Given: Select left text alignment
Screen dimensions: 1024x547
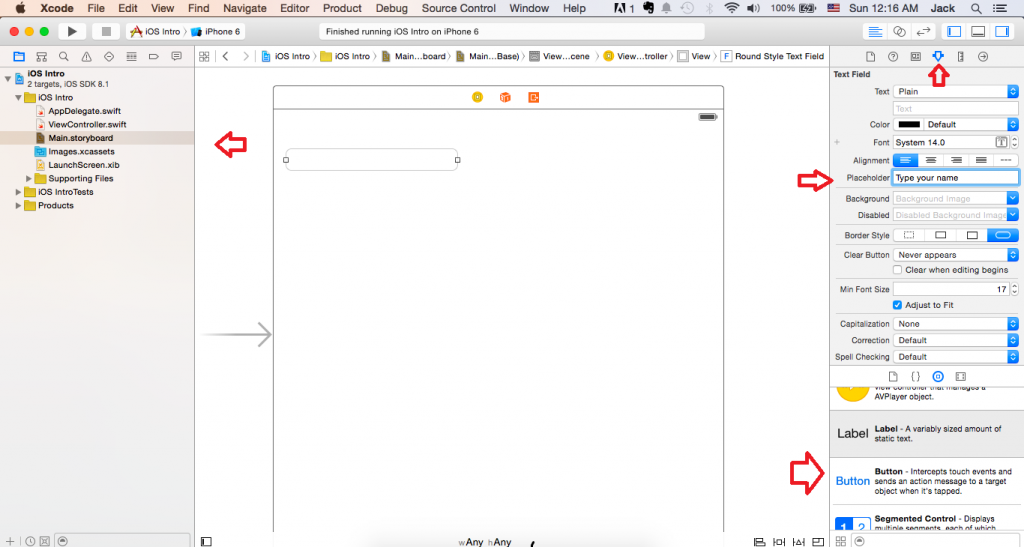Looking at the screenshot, I should (x=906, y=160).
